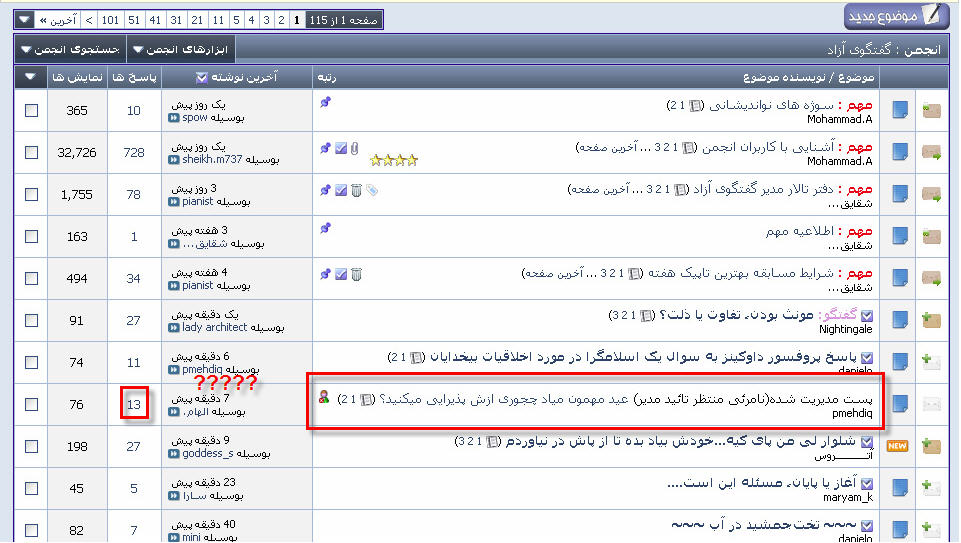Screen dimensions: 961x543
Task: Click the tag icon in 1,755-views row
Action: coord(372,189)
